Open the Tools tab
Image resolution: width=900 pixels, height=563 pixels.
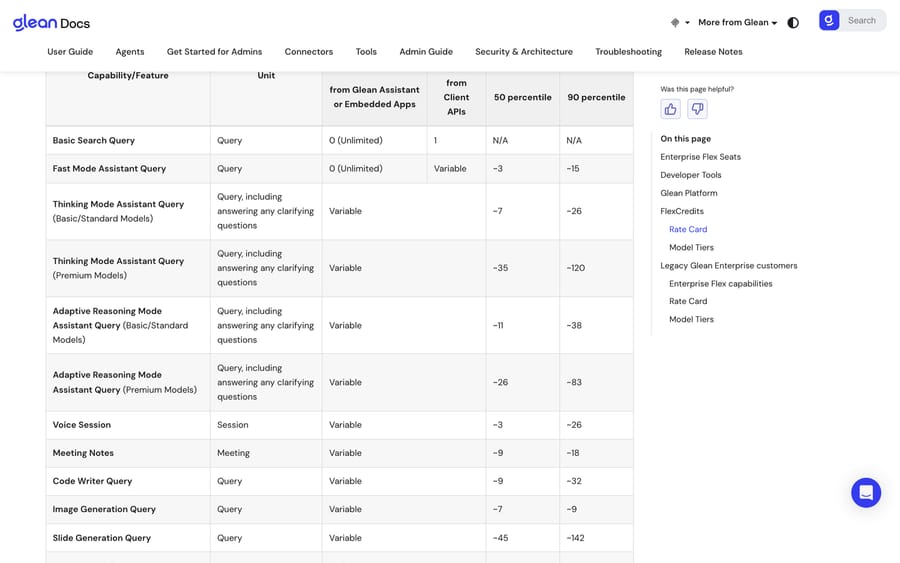(366, 52)
